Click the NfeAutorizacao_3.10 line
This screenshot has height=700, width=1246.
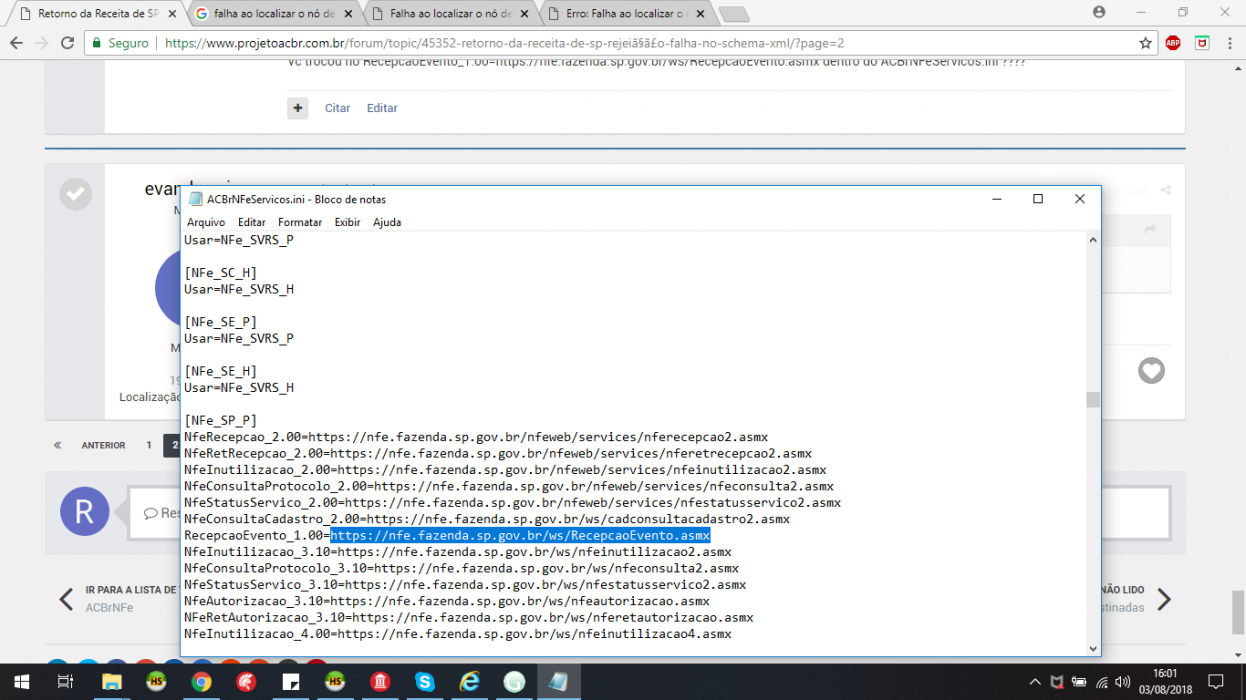coord(447,601)
